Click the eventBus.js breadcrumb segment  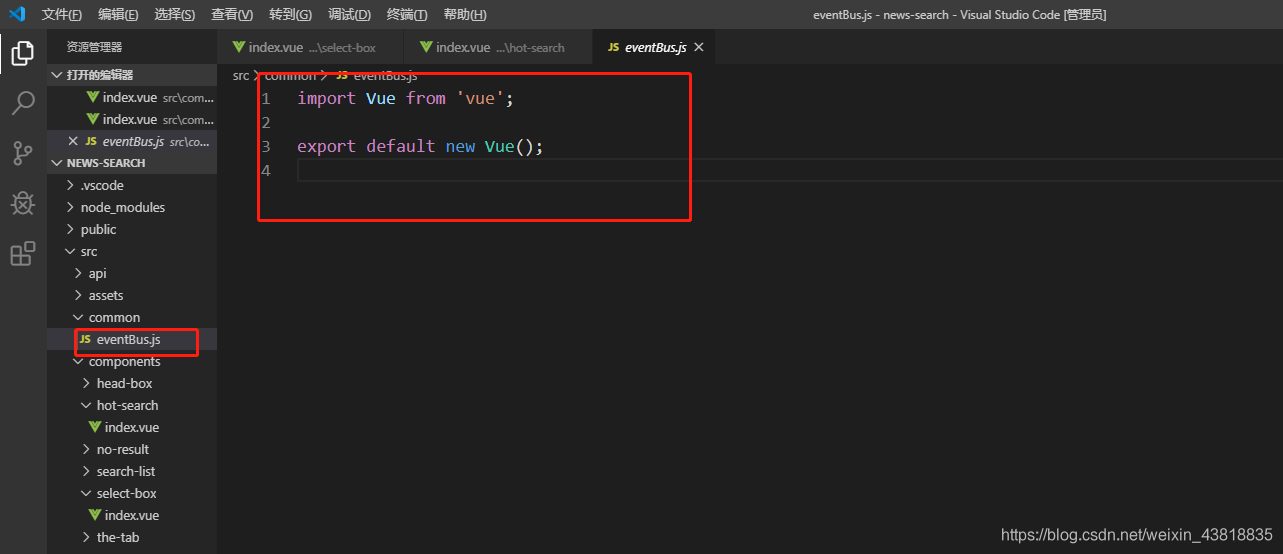coord(385,75)
